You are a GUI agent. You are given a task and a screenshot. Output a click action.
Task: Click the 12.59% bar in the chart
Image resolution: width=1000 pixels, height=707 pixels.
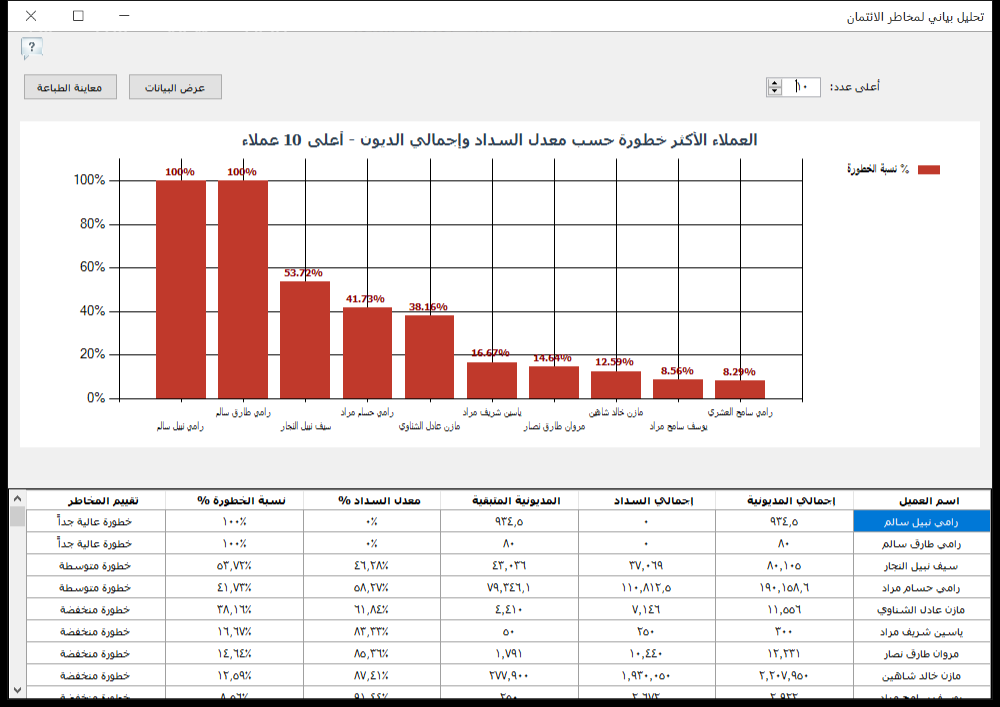[x=615, y=385]
